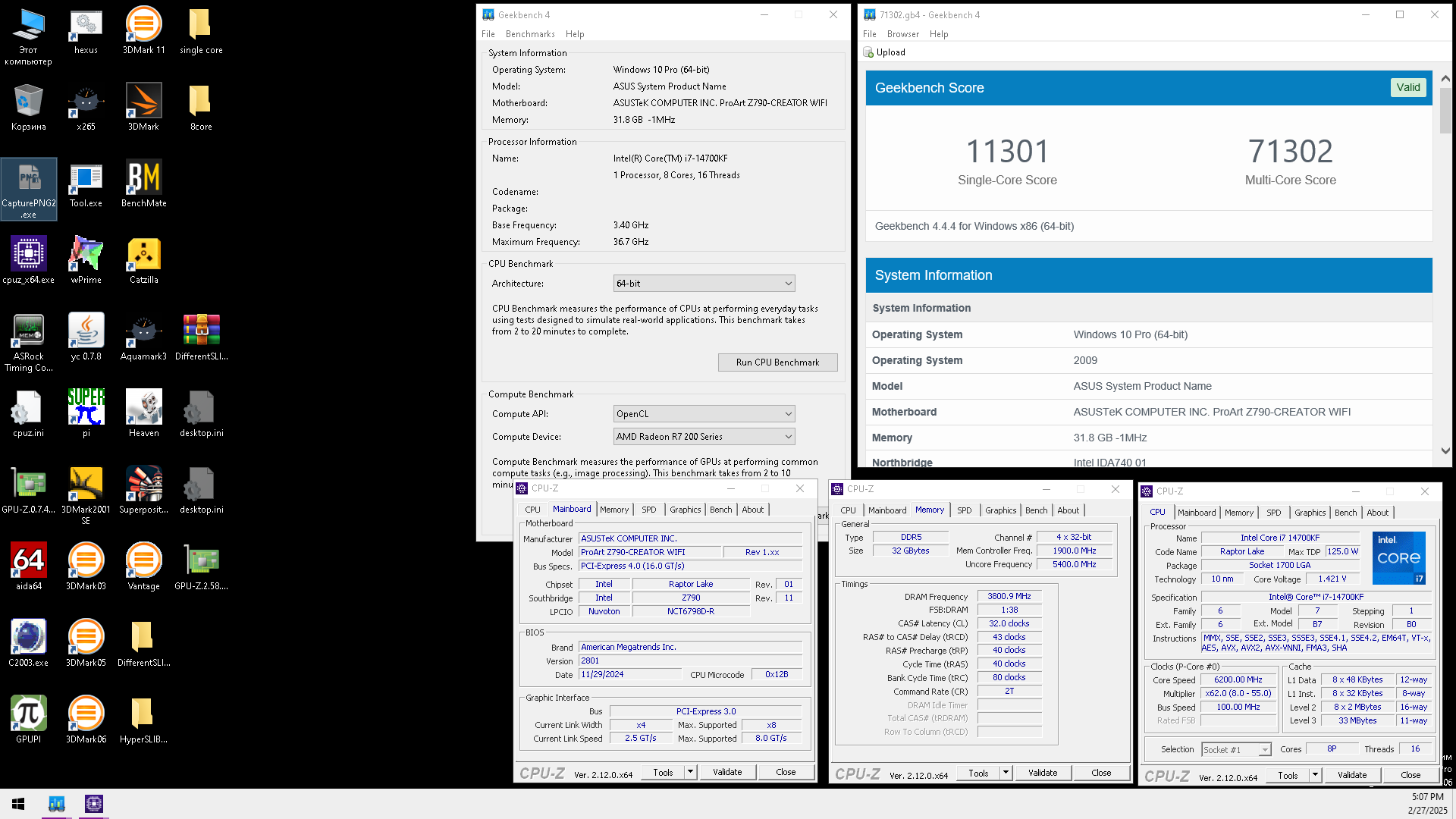Expand Tools arrow in Memory CPU-Z window

pos(1006,773)
